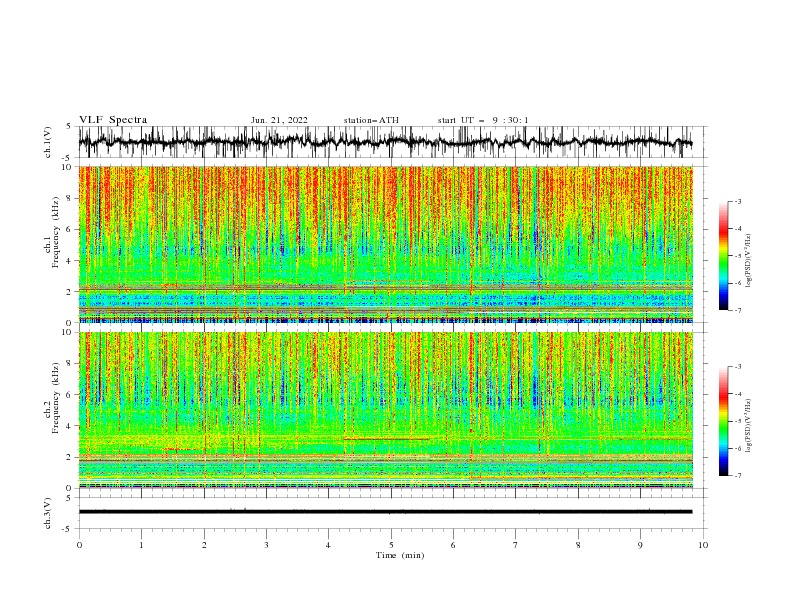
Task: Click the "-3" tick on upper color bar
Action: click(x=738, y=201)
